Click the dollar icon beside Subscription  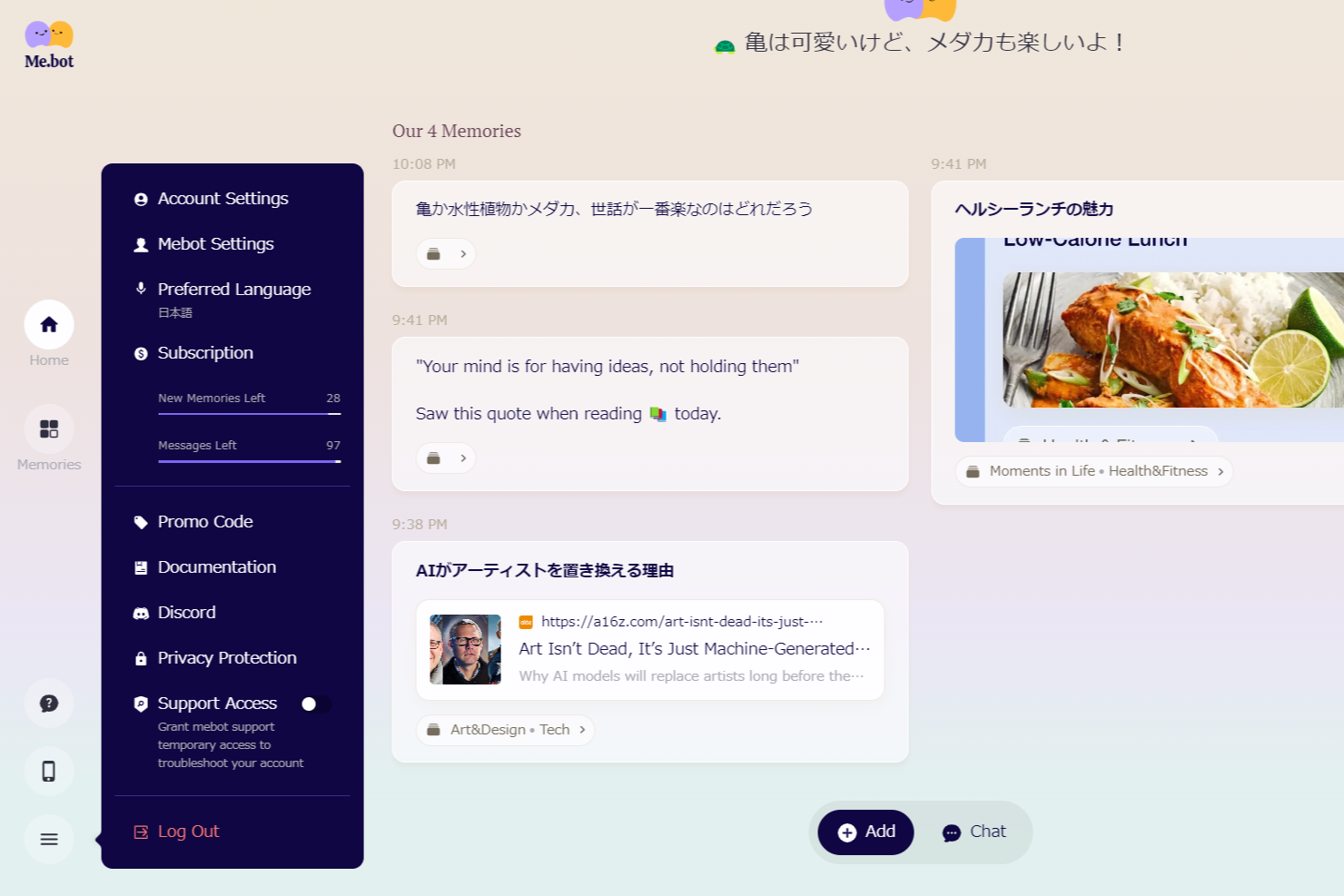click(141, 353)
